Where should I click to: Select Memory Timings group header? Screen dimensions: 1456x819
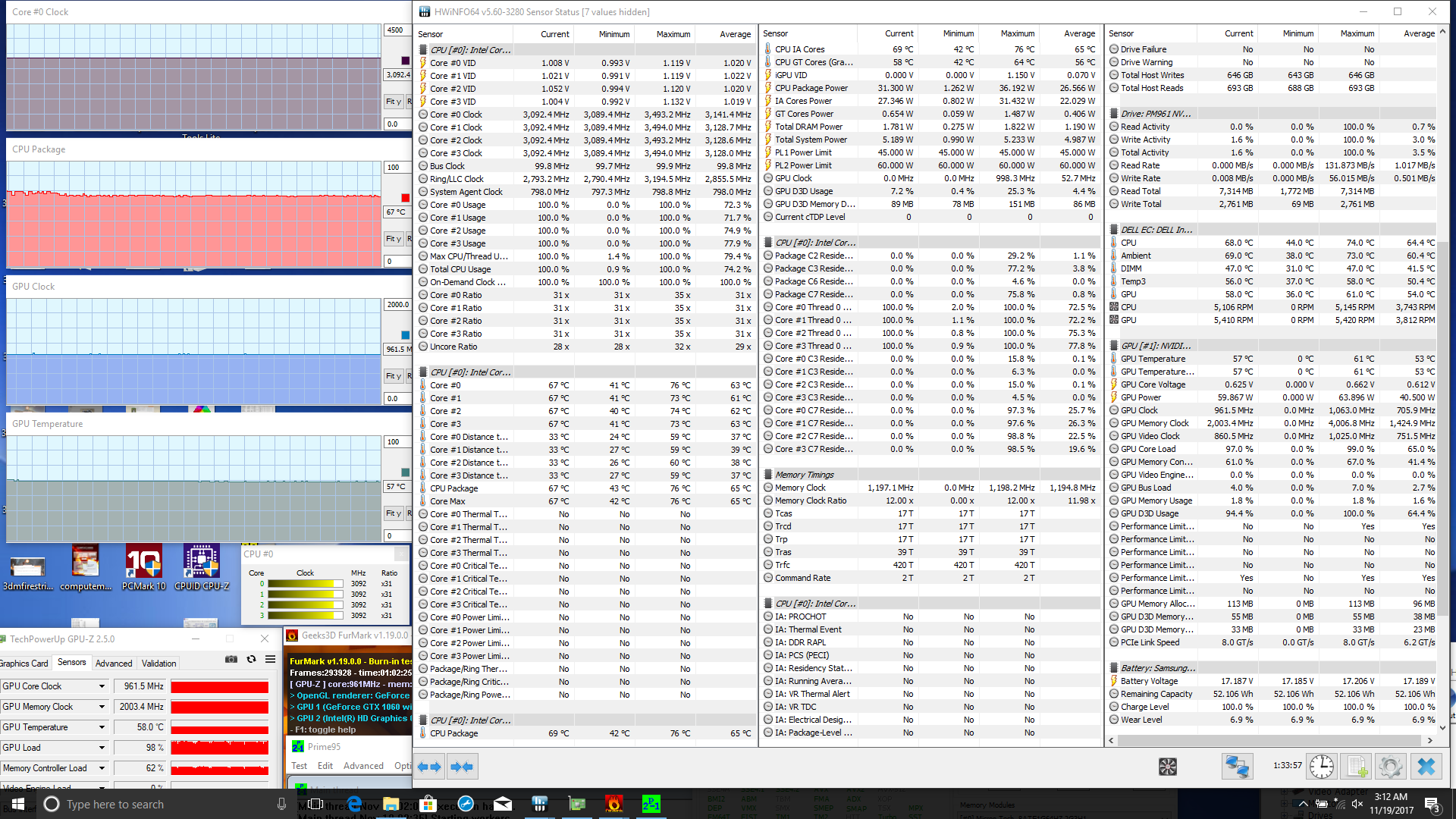point(930,475)
